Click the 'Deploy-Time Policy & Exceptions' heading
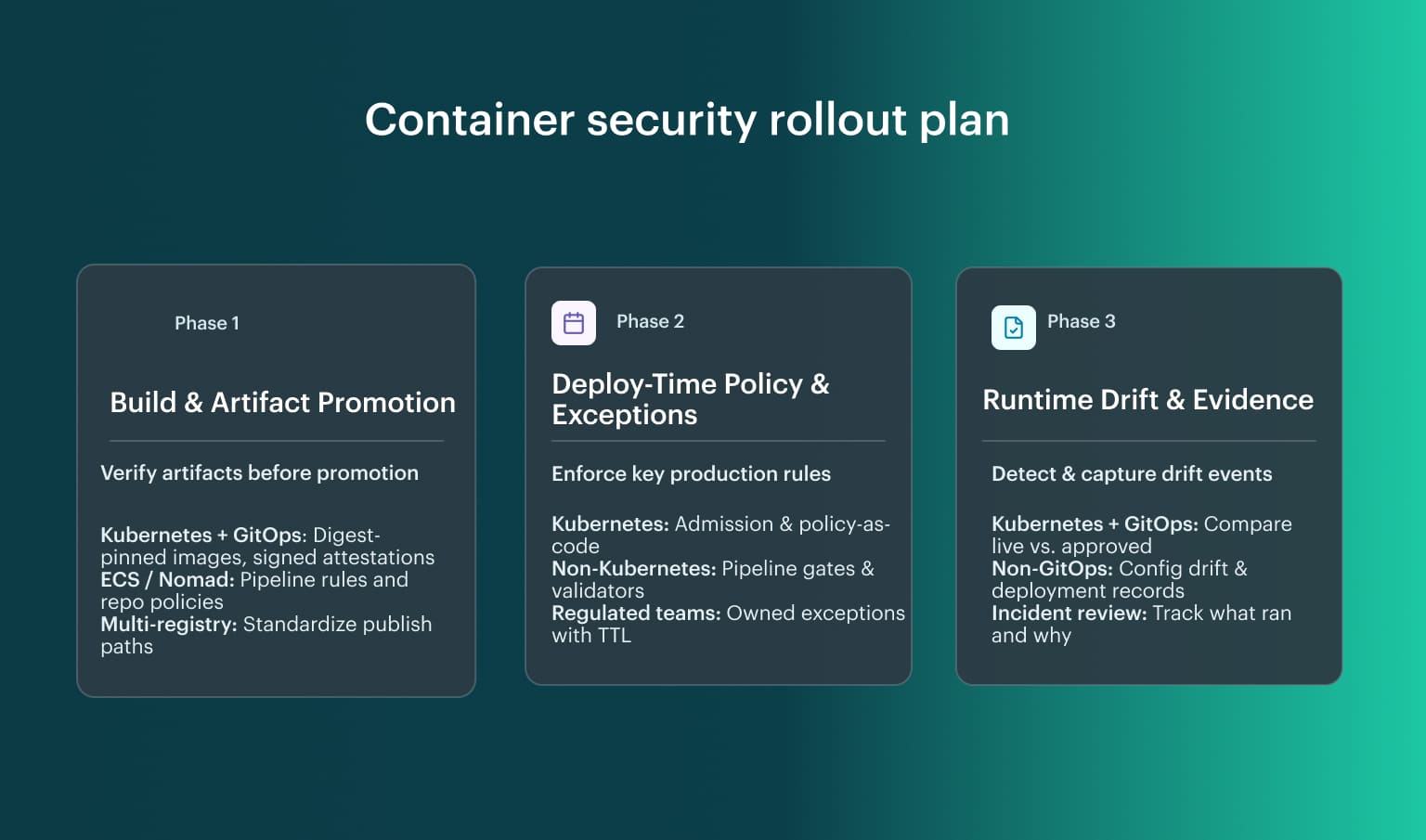The height and width of the screenshot is (840, 1426). pyautogui.click(x=691, y=399)
